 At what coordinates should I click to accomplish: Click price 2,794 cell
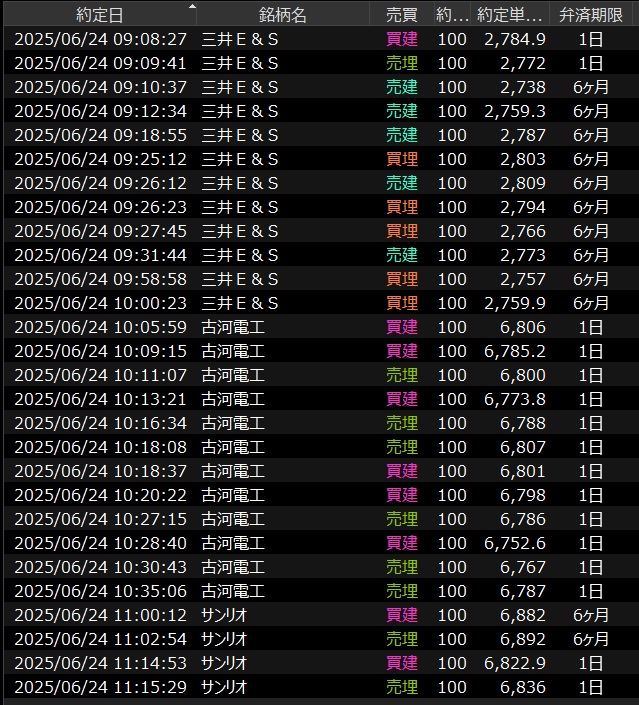tap(523, 207)
